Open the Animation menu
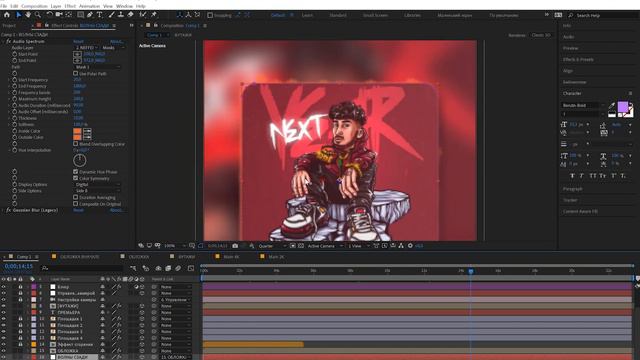Image resolution: width=640 pixels, height=360 pixels. (x=89, y=6)
